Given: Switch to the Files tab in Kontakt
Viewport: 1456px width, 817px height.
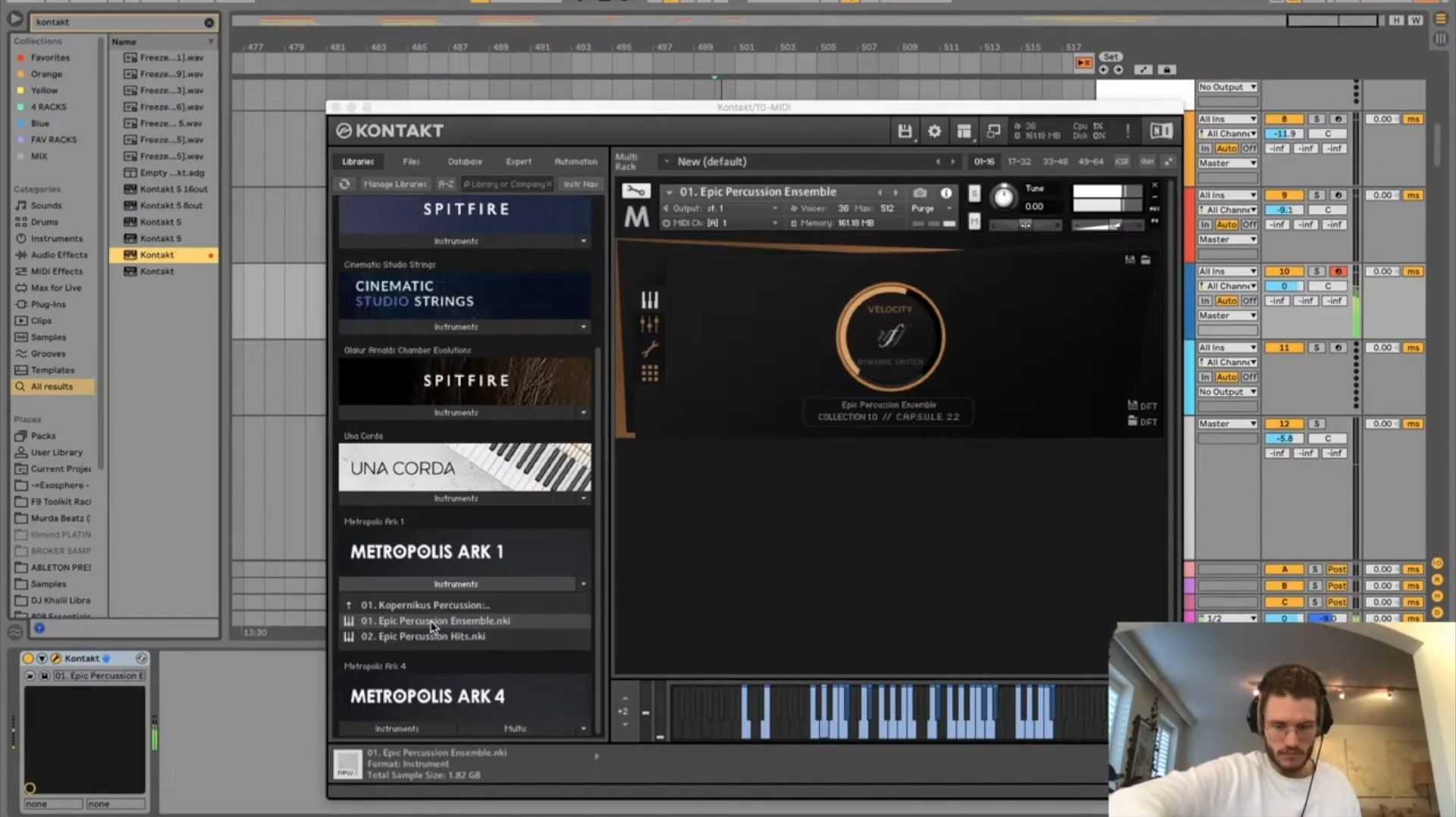Looking at the screenshot, I should pos(411,161).
